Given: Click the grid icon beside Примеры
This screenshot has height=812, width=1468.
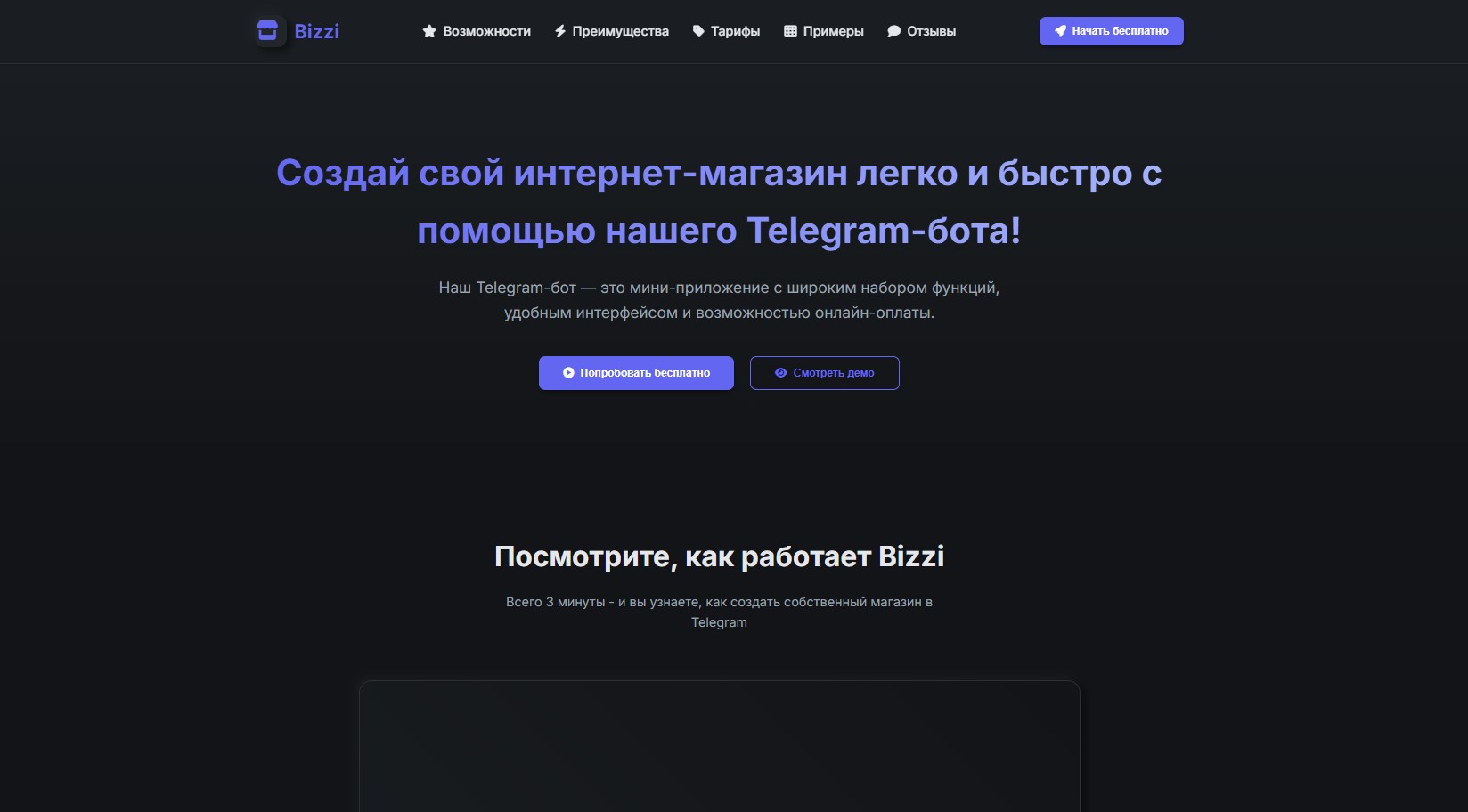Looking at the screenshot, I should tap(790, 31).
